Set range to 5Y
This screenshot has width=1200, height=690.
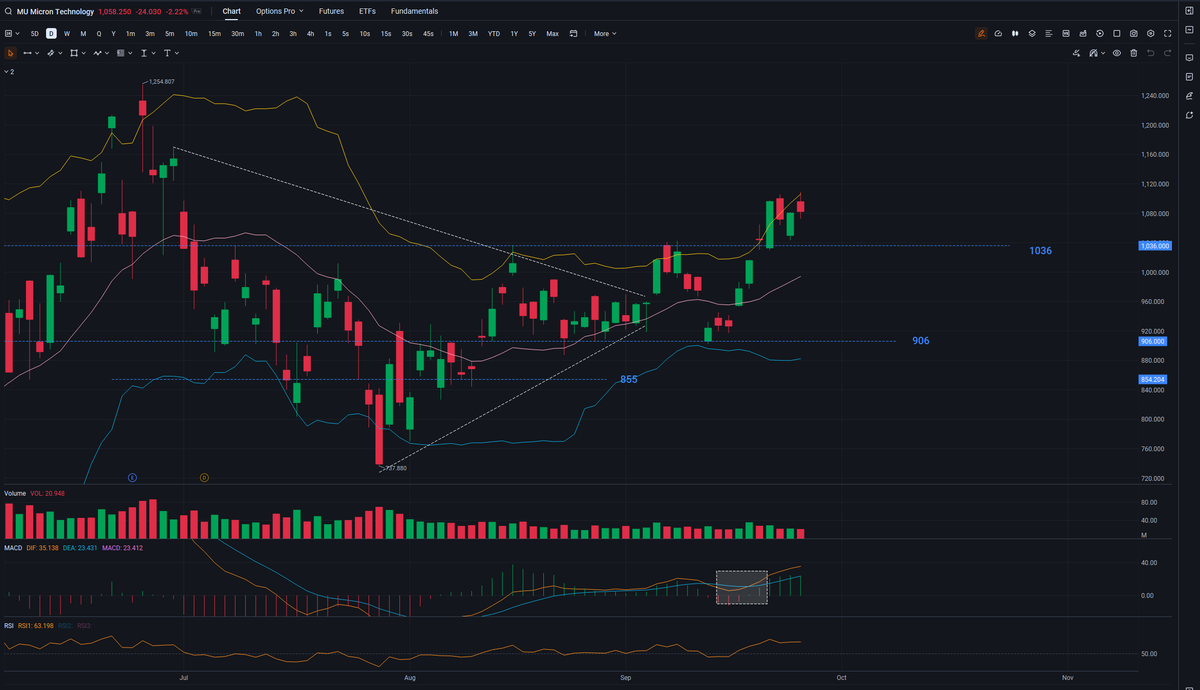point(532,33)
